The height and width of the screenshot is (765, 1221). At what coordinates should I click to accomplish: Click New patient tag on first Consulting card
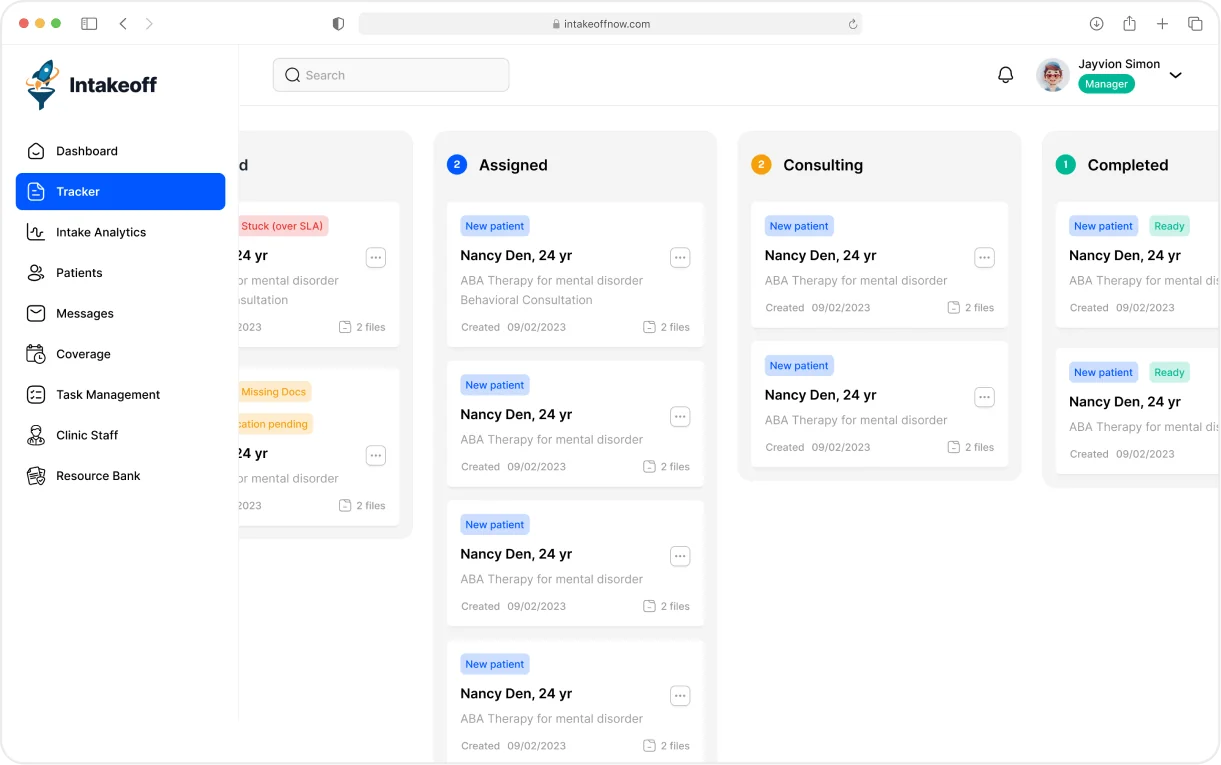click(799, 226)
